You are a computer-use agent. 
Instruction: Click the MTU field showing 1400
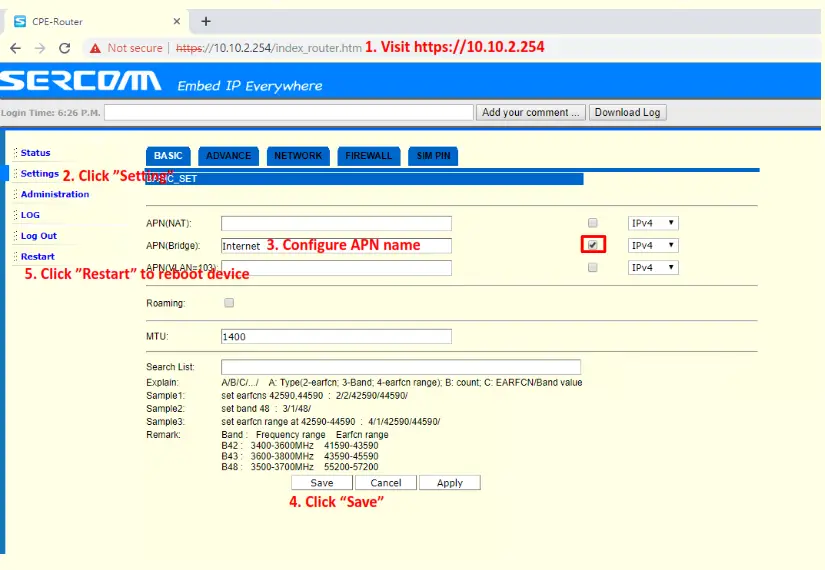[x=336, y=336]
